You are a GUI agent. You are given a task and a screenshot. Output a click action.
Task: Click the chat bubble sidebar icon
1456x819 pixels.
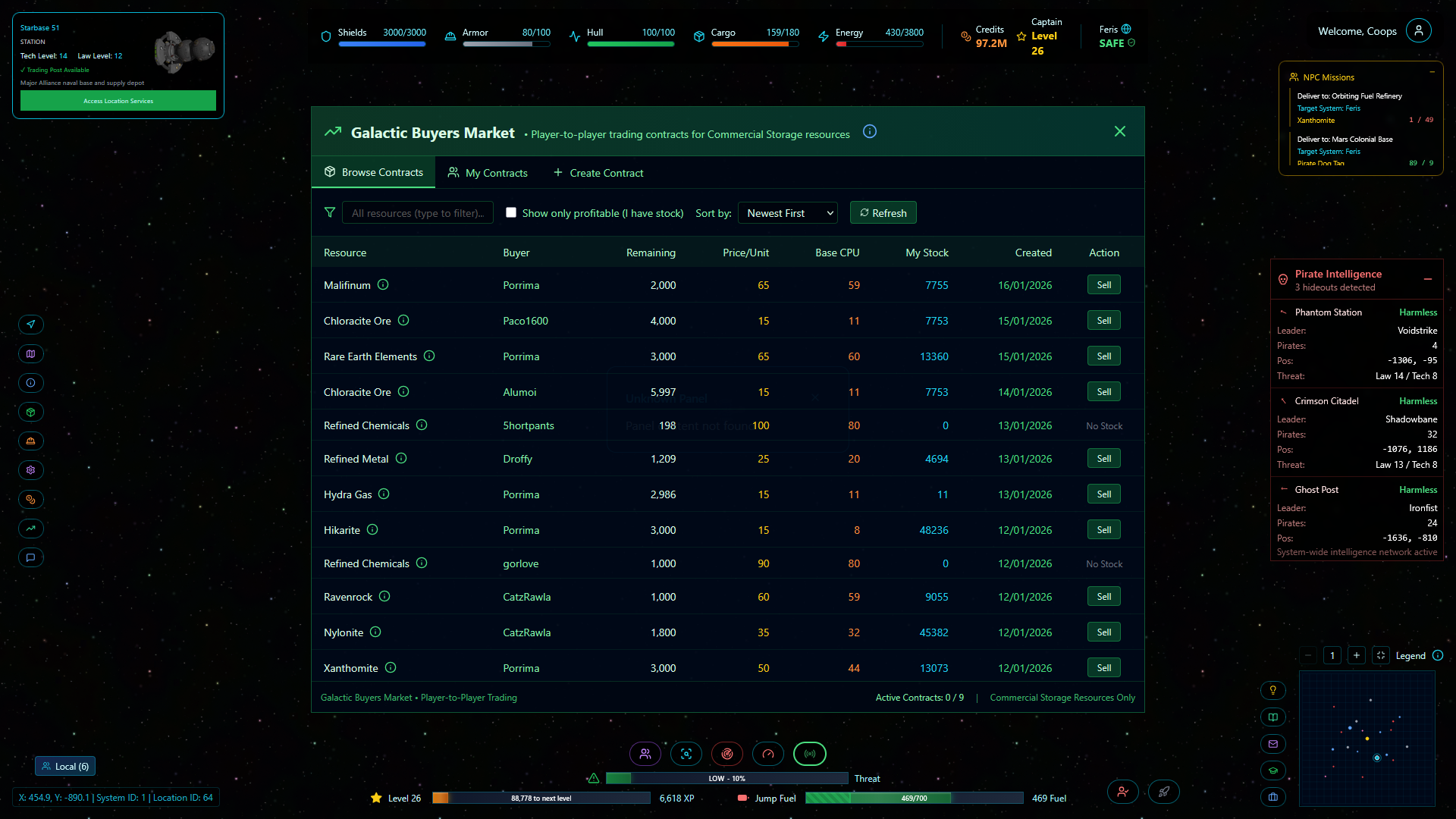pyautogui.click(x=31, y=558)
